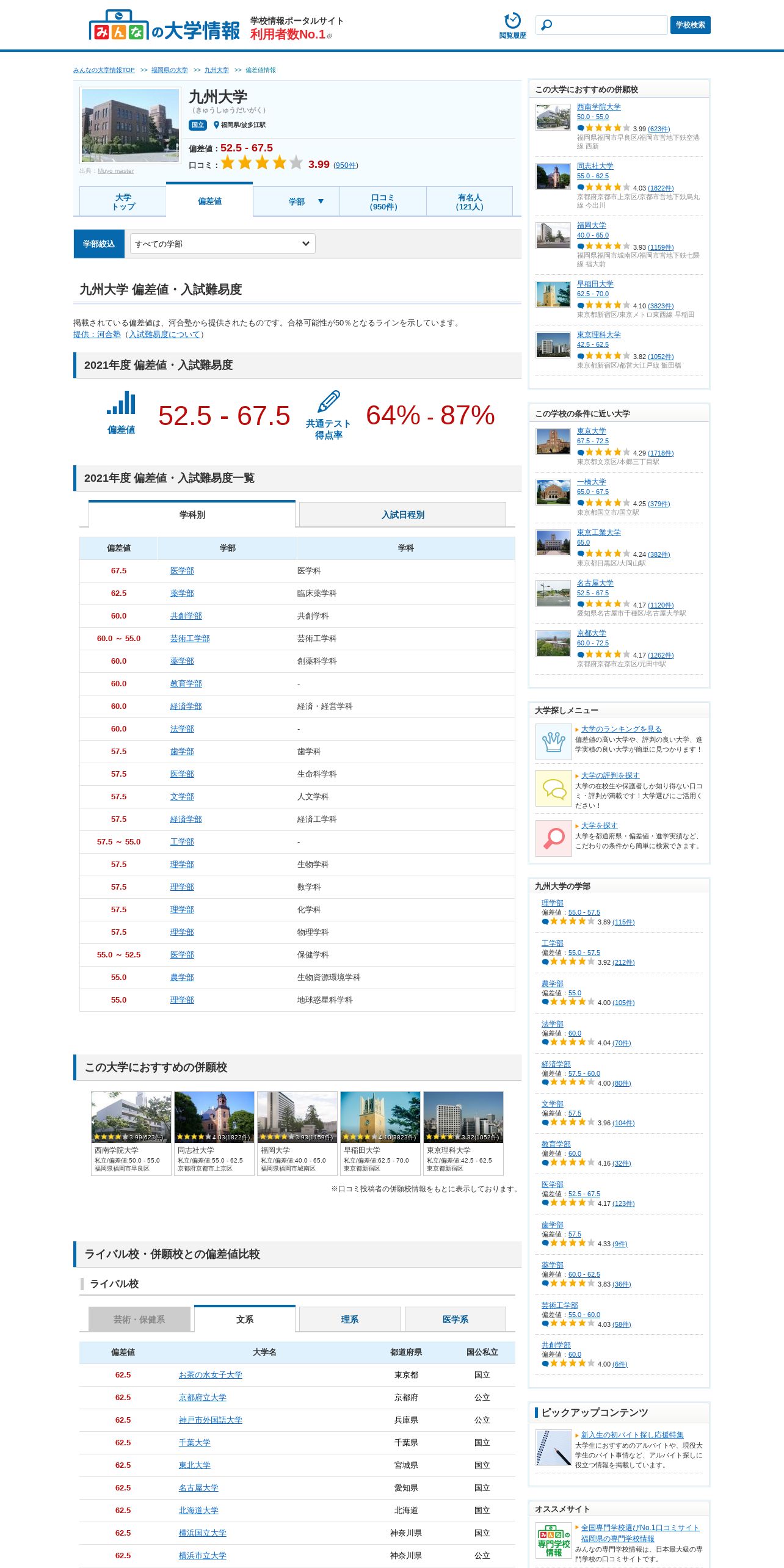This screenshot has height=1568, width=784.
Task: Open the 歯学部 link in table
Action: point(182,751)
